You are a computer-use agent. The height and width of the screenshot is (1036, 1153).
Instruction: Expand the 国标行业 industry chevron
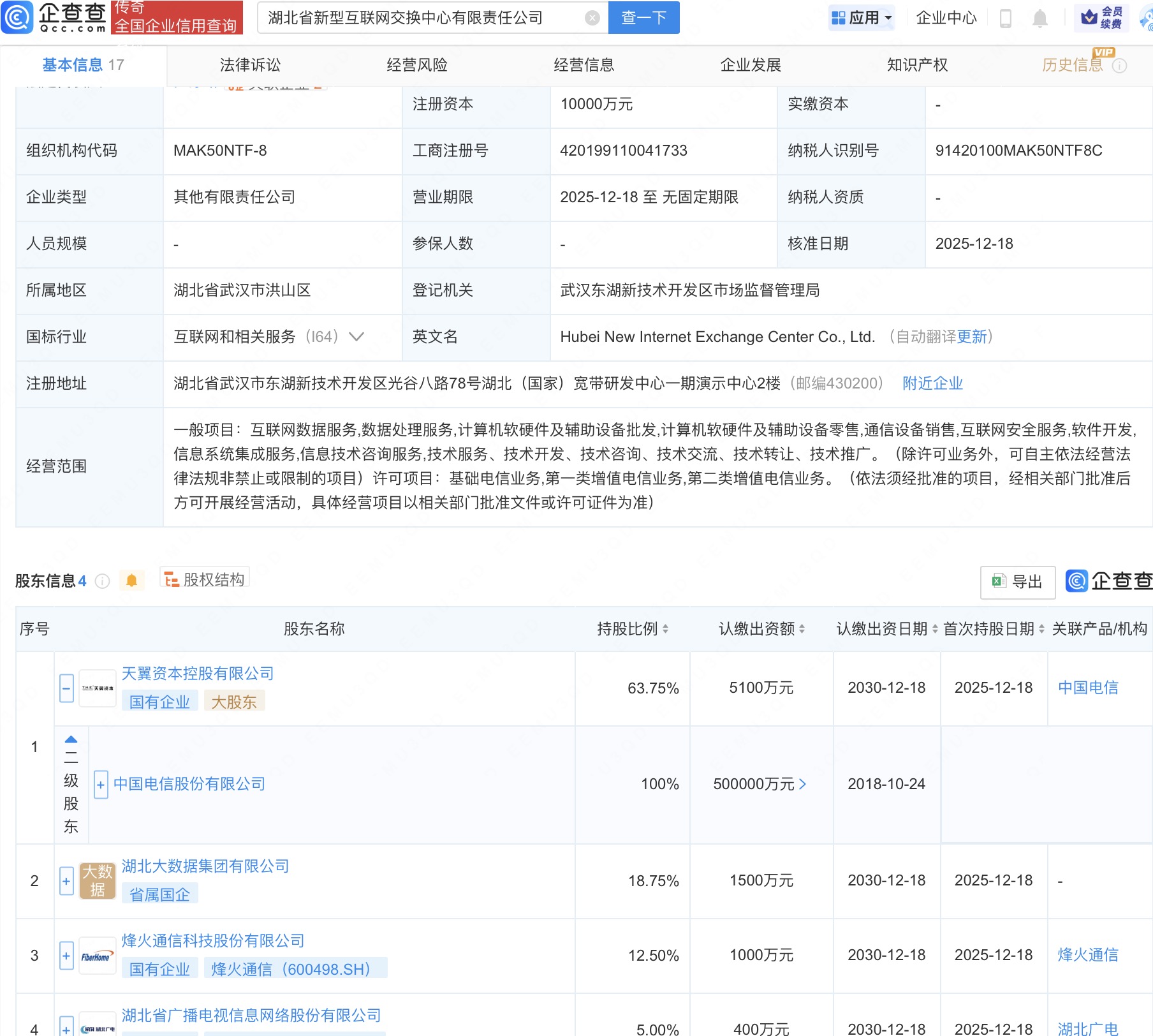356,337
